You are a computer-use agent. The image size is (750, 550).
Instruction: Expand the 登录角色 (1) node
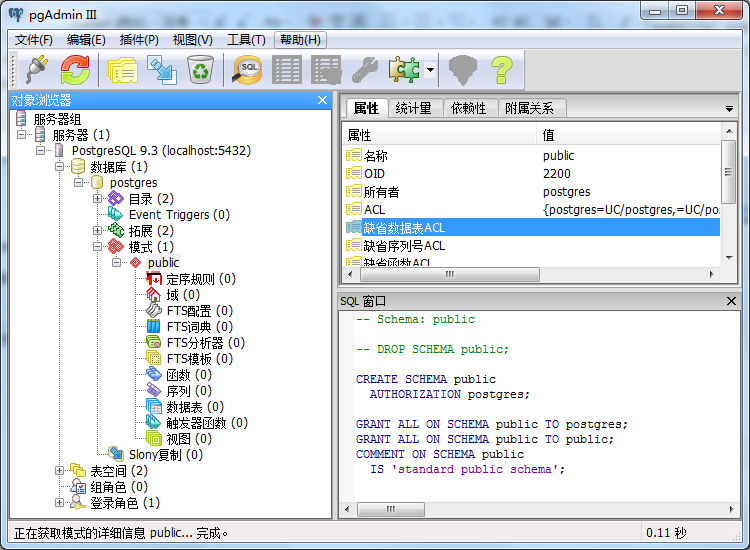point(59,503)
